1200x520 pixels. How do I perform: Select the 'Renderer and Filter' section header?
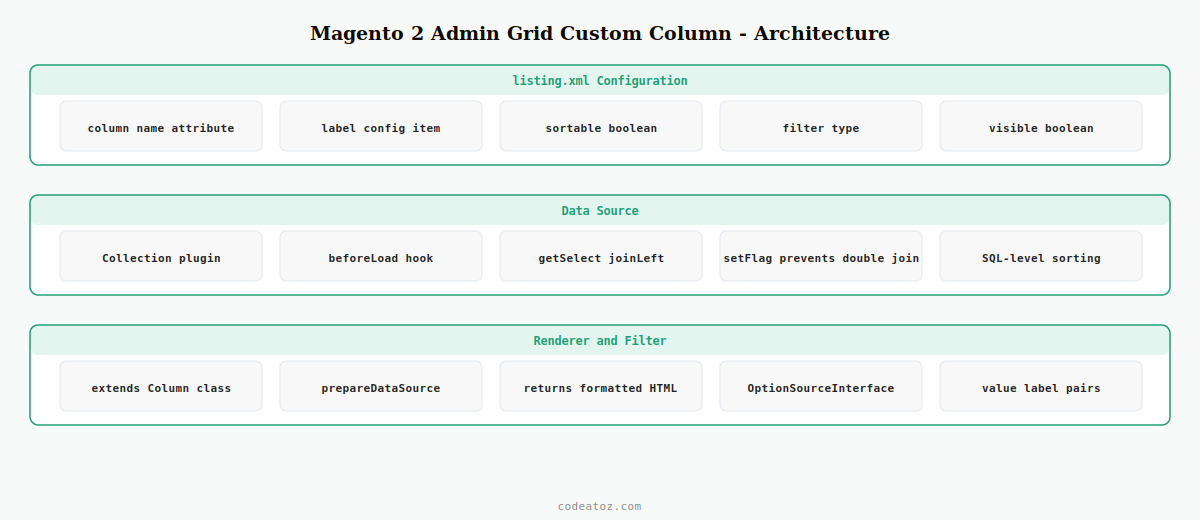tap(600, 341)
